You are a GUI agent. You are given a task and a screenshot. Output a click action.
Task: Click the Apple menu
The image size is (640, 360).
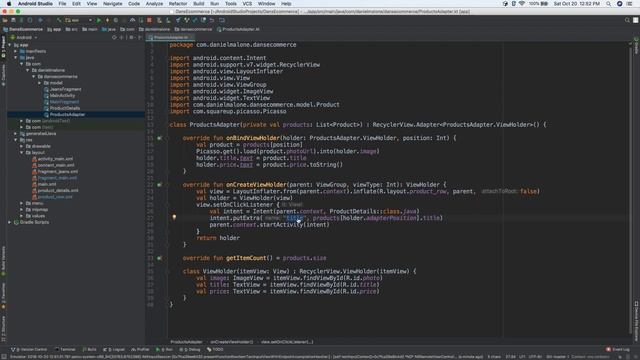pyautogui.click(x=9, y=4)
